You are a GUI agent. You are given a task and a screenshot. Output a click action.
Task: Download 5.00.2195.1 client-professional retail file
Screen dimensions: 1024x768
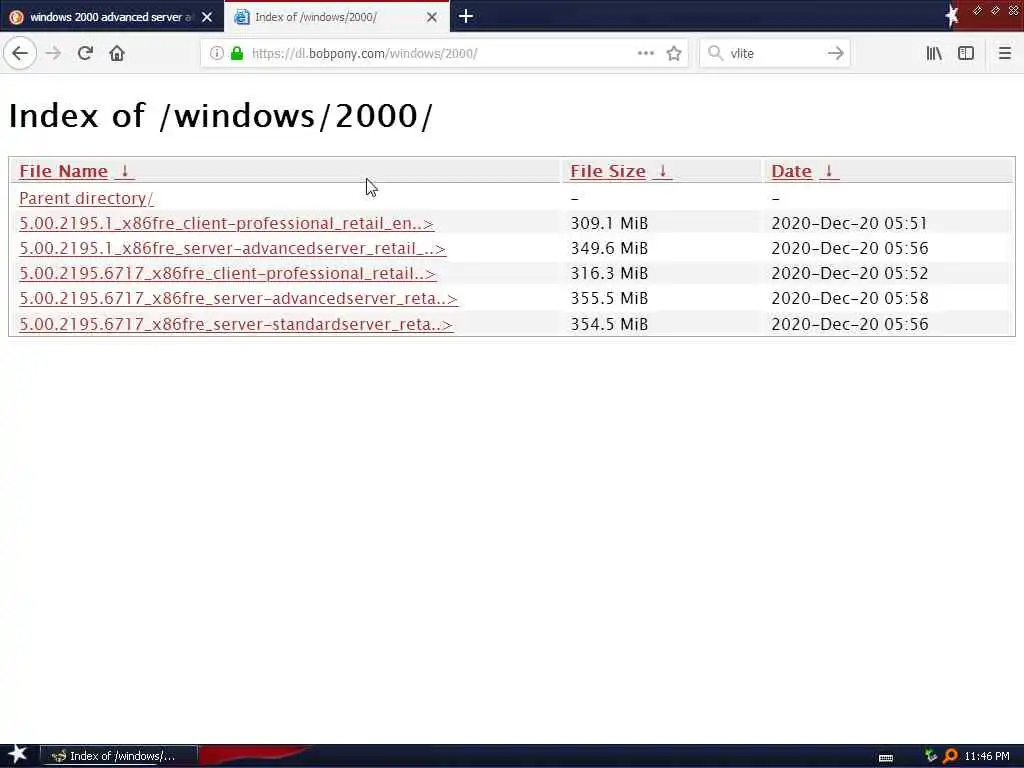[x=227, y=223]
